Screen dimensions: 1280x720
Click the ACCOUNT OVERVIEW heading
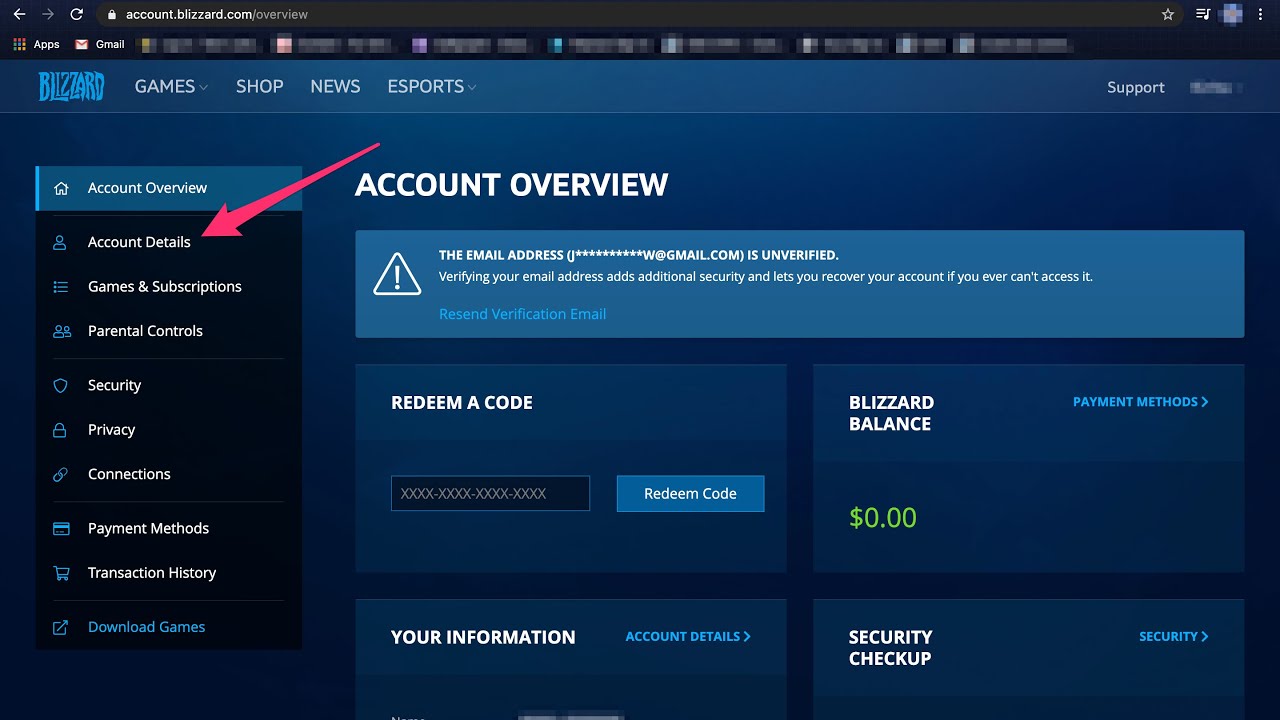(512, 185)
